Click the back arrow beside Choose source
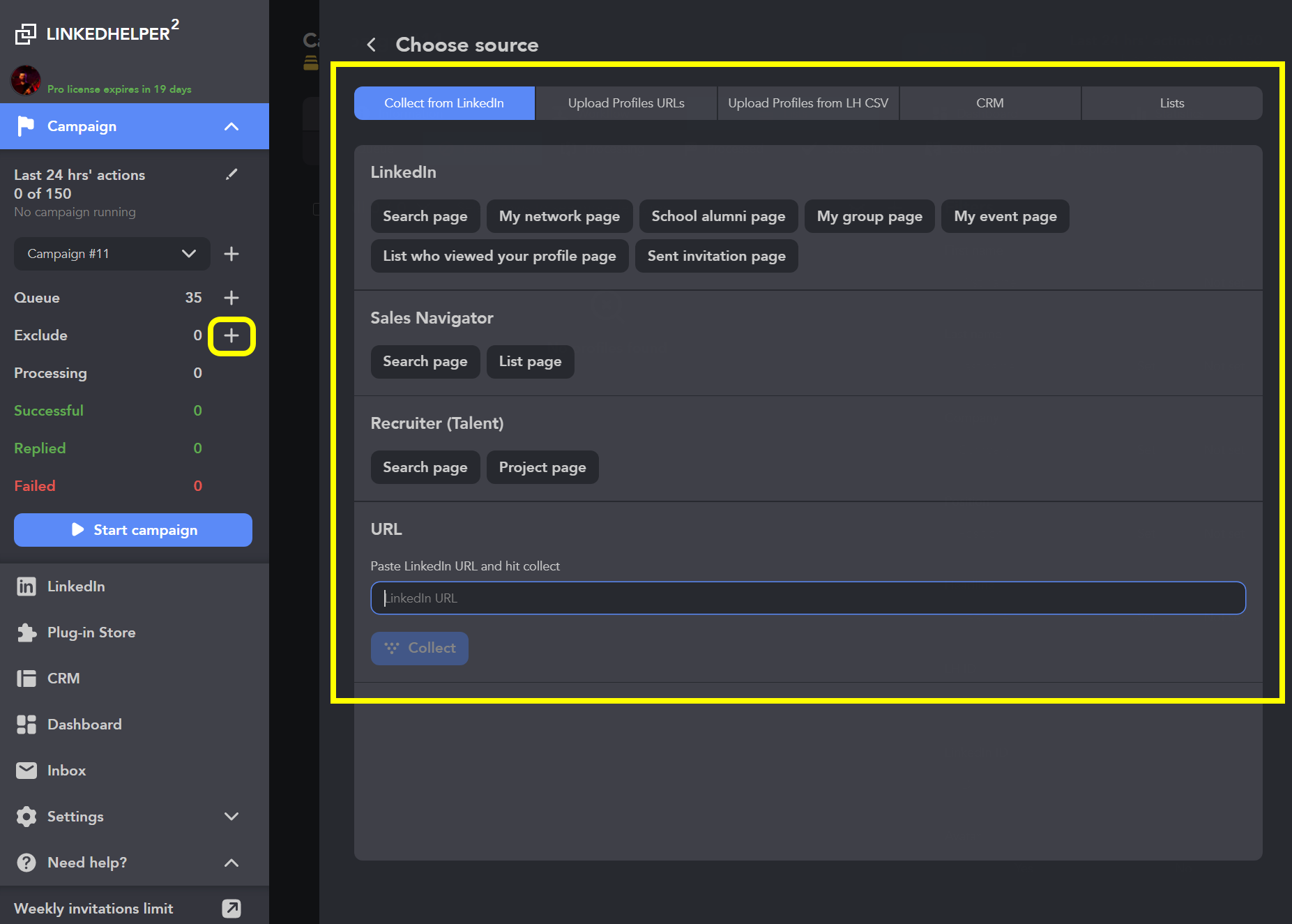This screenshot has width=1292, height=924. [x=372, y=45]
